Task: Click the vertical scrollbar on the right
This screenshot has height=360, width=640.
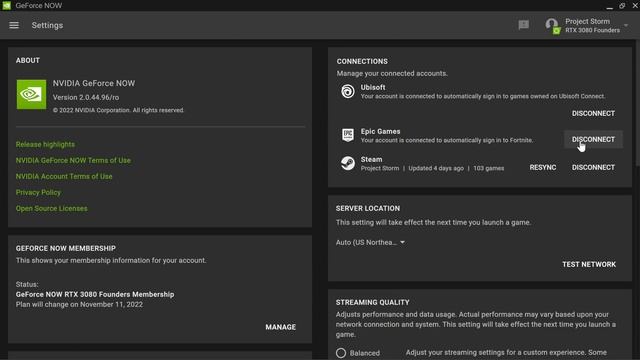Action: [x=638, y=102]
